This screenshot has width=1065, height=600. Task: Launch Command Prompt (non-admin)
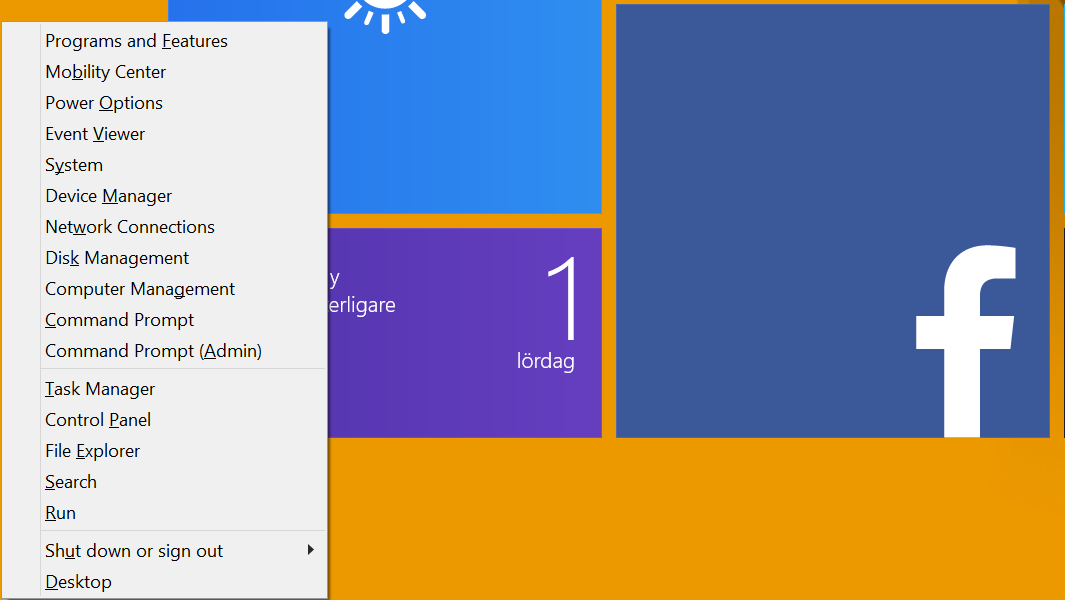[183, 320]
